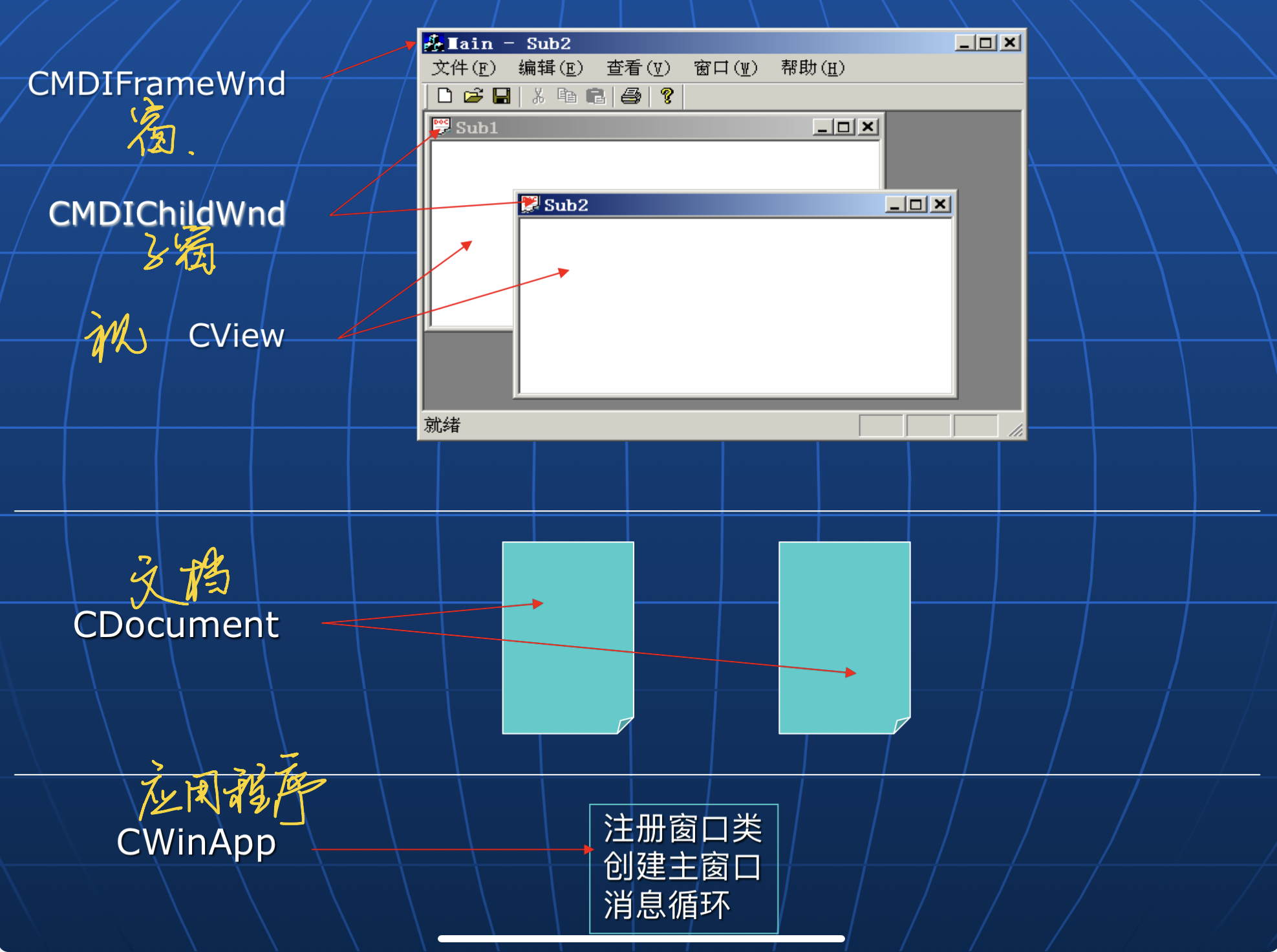Click the New document toolbar icon
This screenshot has height=952, width=1277.
(444, 96)
